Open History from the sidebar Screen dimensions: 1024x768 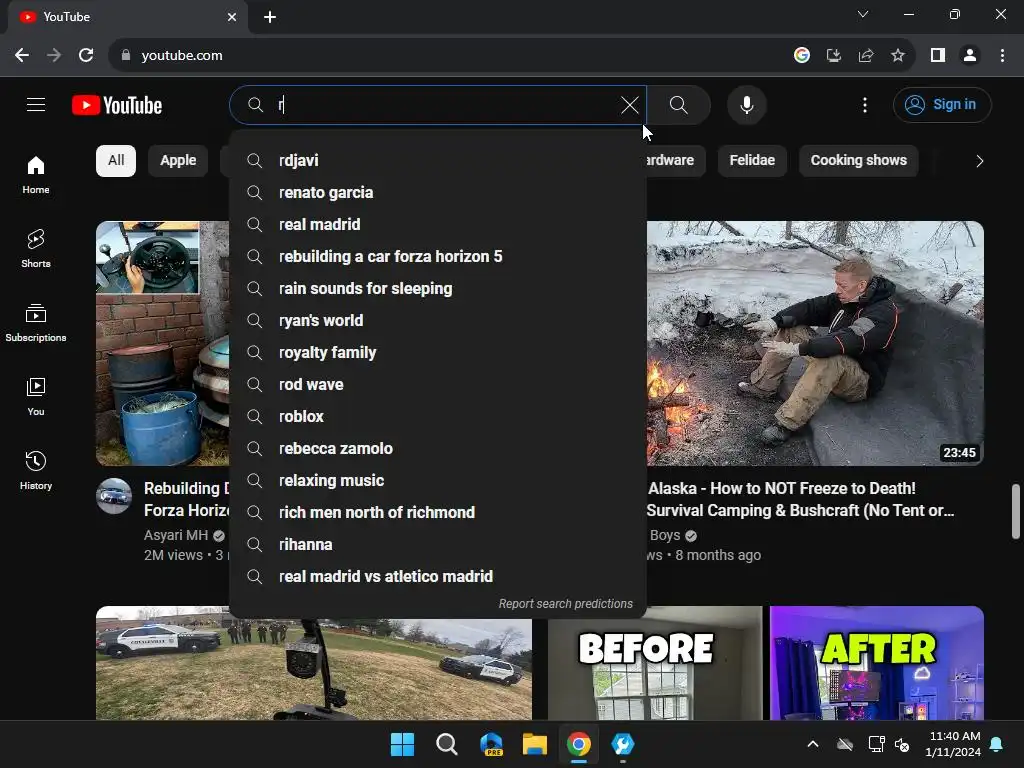click(36, 470)
